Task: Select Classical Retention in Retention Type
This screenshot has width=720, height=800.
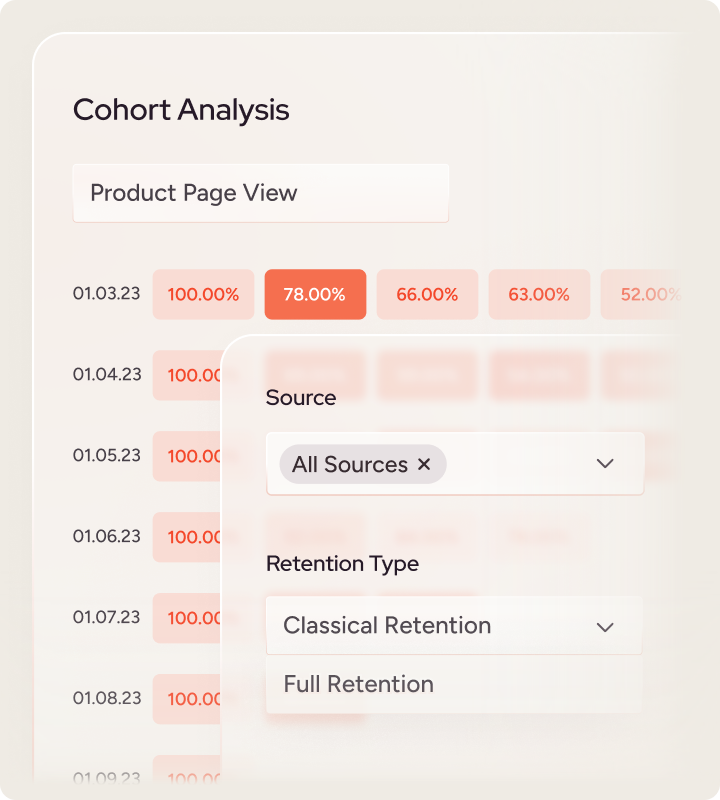Action: (x=387, y=626)
